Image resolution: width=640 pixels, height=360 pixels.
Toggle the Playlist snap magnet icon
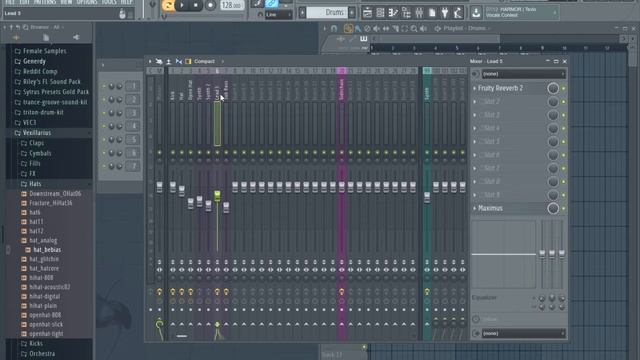[334, 28]
